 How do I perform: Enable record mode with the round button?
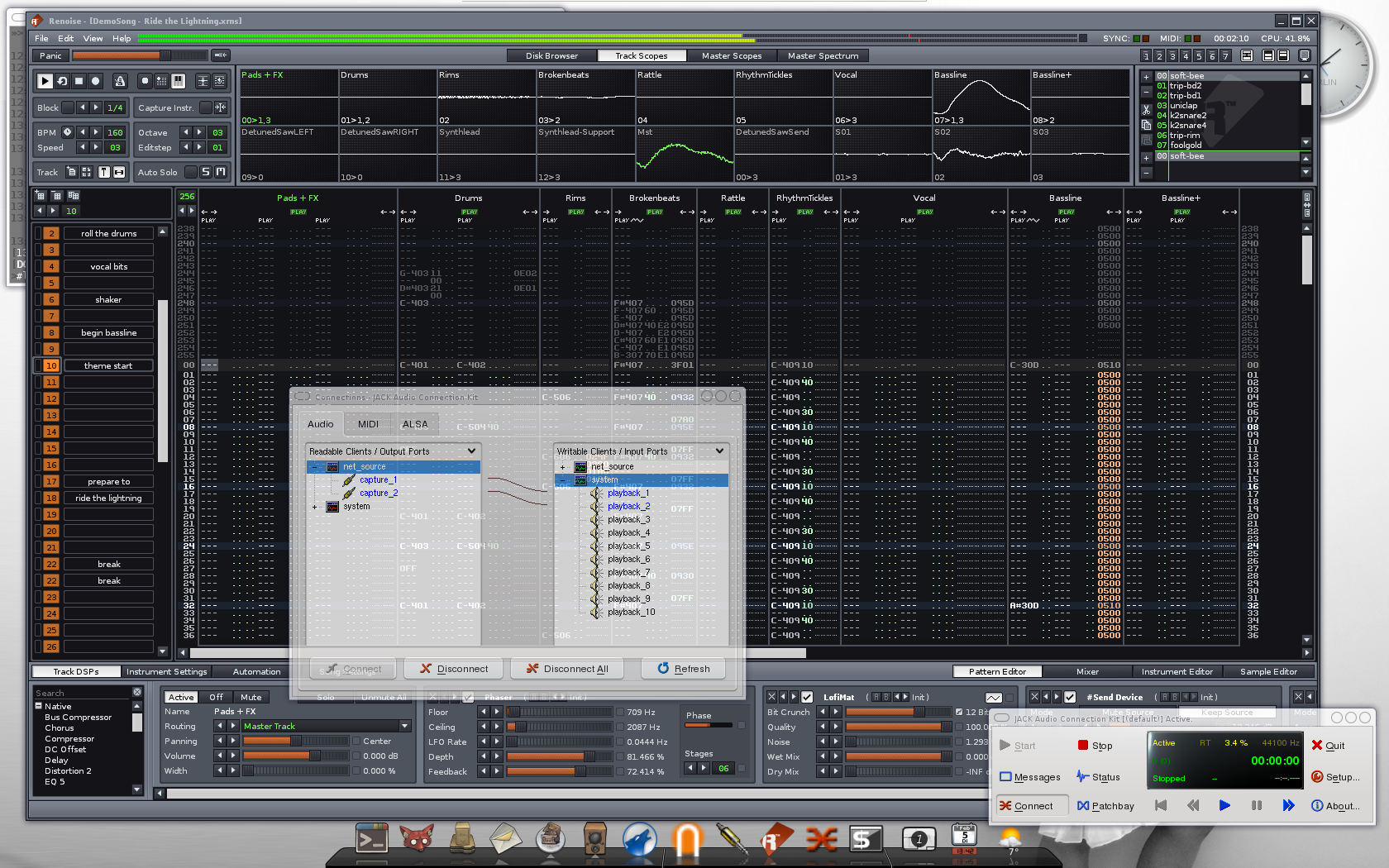[96, 81]
